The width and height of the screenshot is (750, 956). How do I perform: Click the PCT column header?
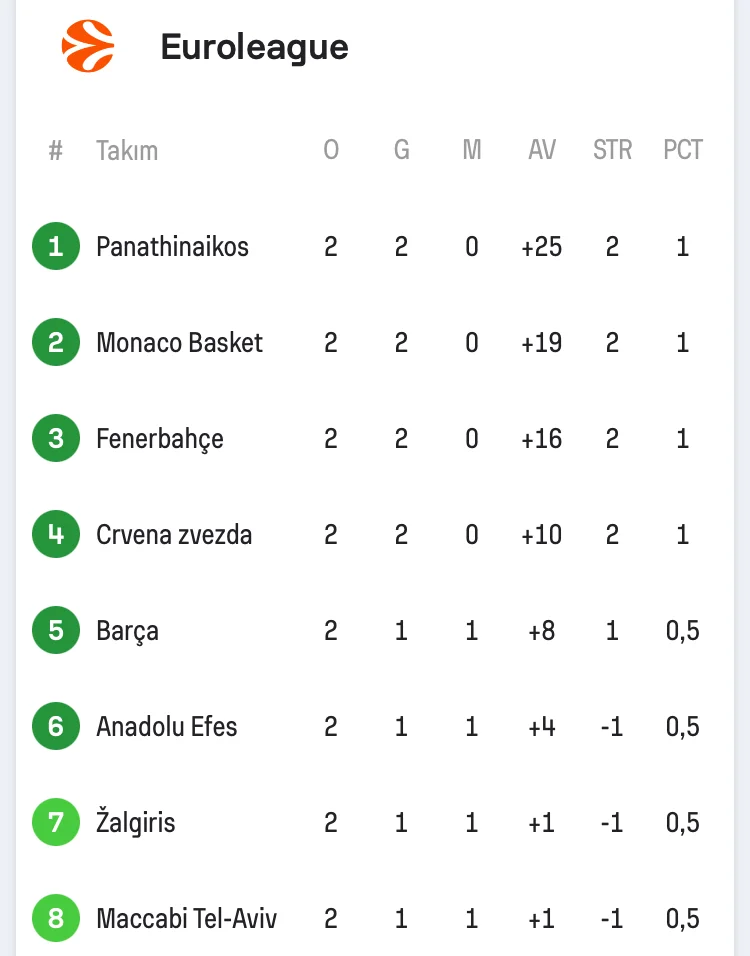tap(683, 151)
